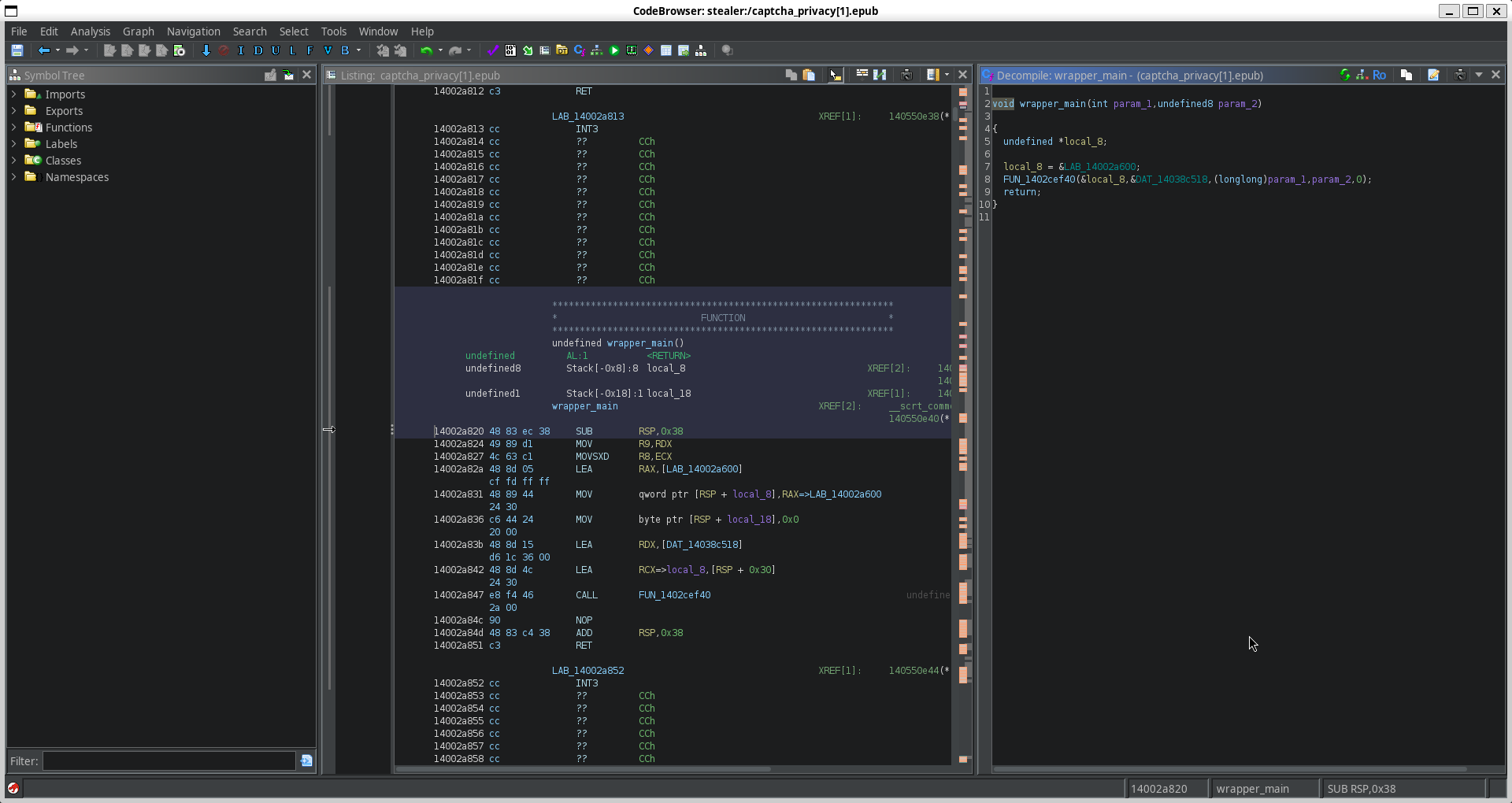
Task: Click the Decompiler re-decompile refresh icon
Action: 1344,75
